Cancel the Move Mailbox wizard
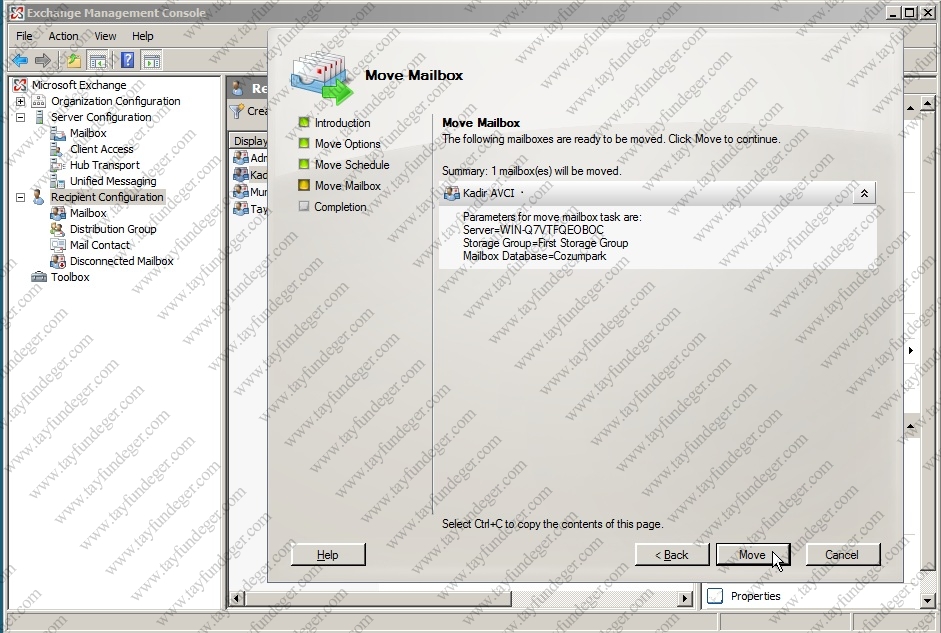 click(842, 555)
